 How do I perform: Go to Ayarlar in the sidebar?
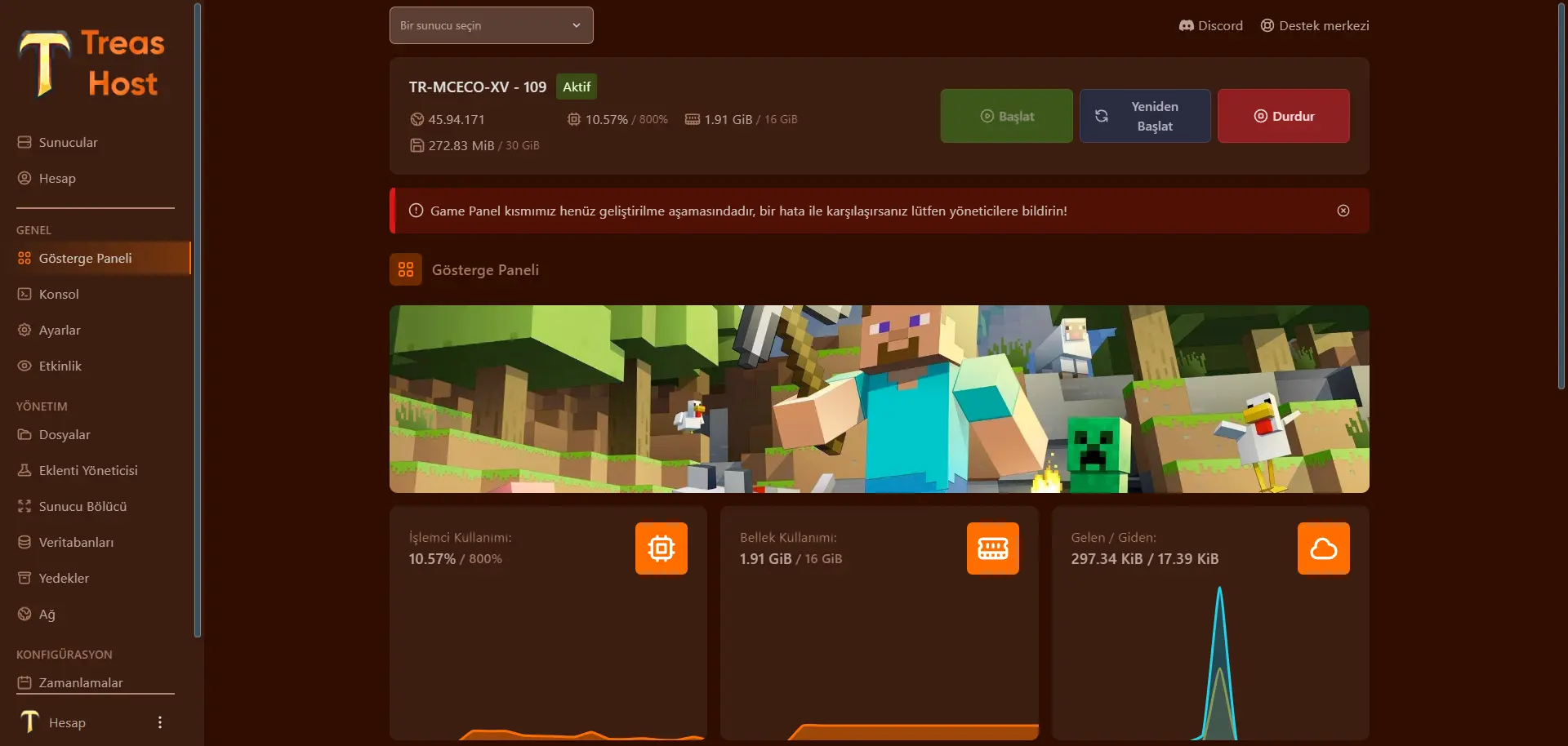click(96, 330)
